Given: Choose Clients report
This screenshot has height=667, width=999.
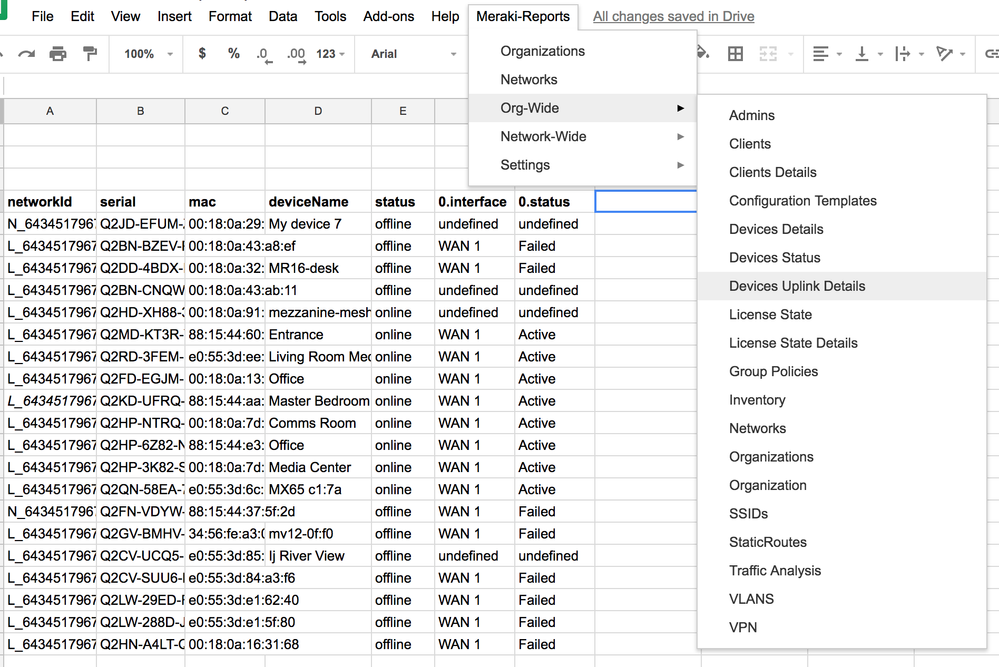Looking at the screenshot, I should tap(842, 144).
